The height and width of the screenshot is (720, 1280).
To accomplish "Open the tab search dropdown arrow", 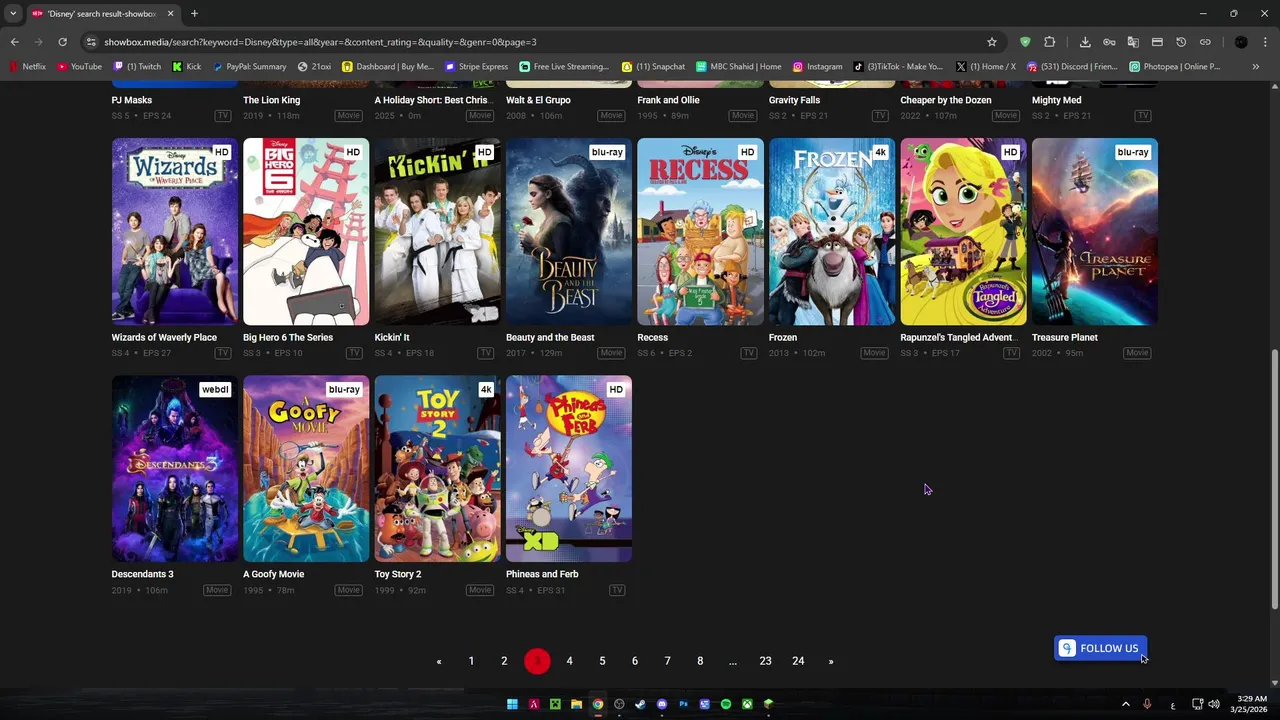I will point(13,13).
